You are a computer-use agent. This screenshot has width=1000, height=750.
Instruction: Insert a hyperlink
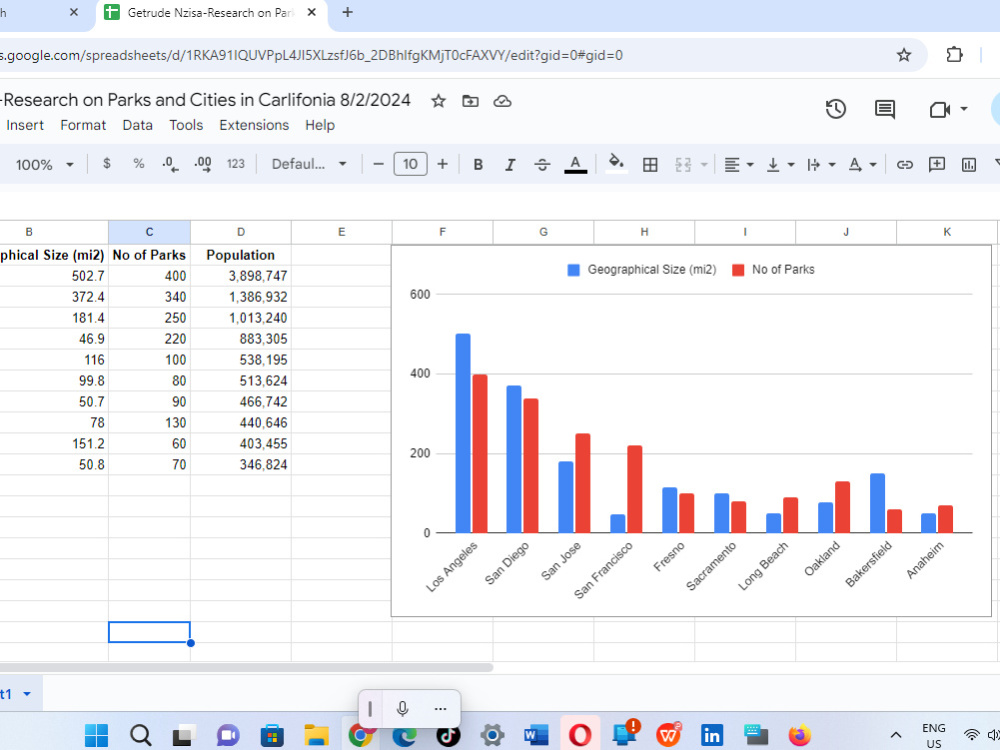tap(904, 165)
